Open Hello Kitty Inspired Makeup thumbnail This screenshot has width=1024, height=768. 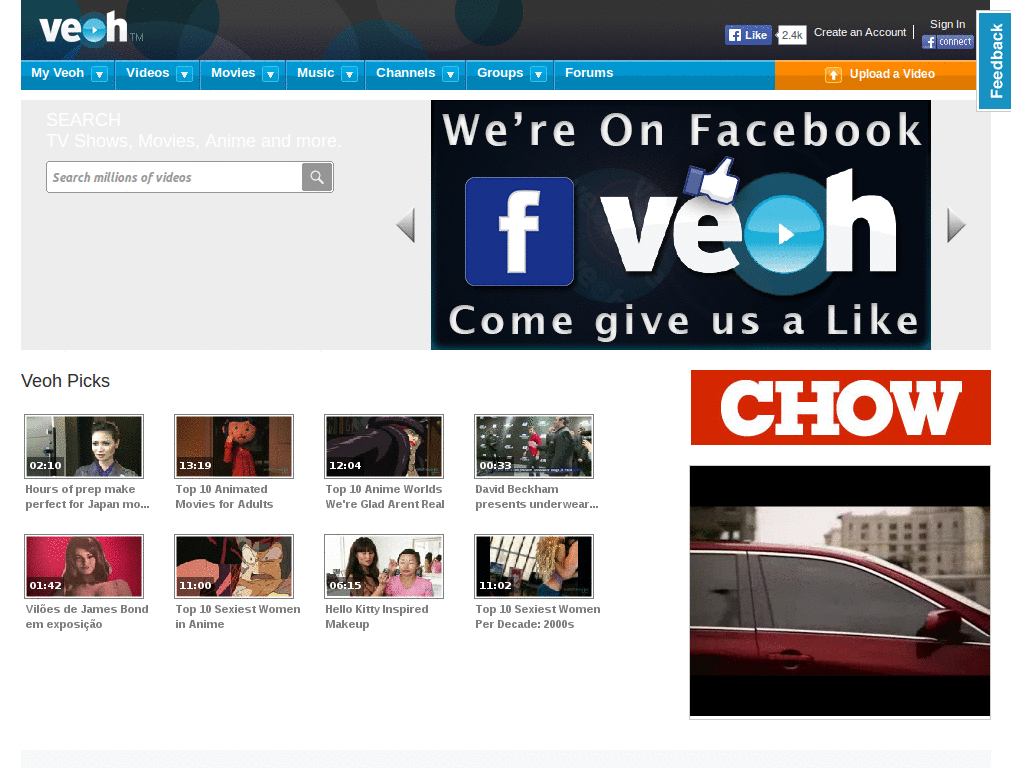tap(384, 566)
